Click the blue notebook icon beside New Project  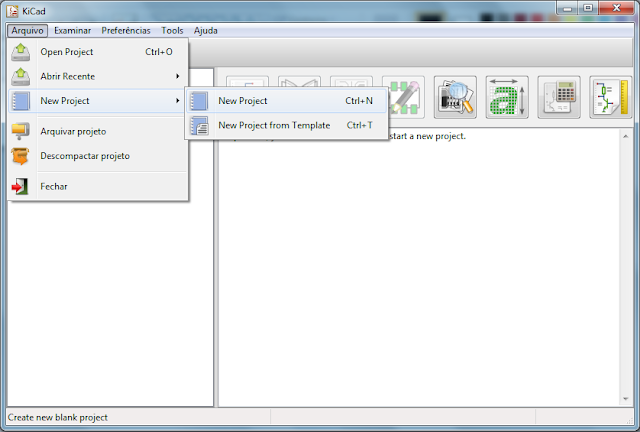tap(20, 101)
